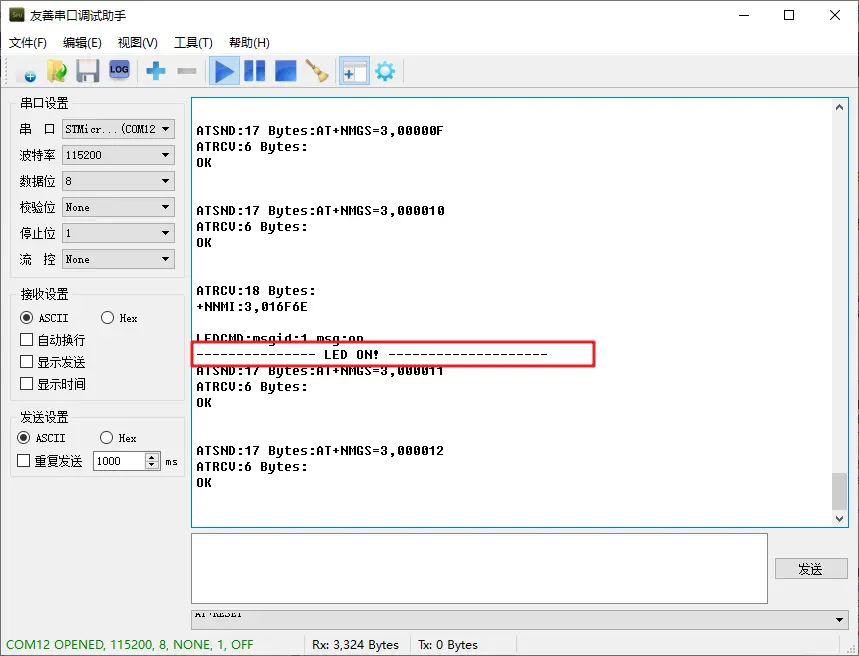
Task: Click the app logo icon in the title bar
Action: tap(16, 15)
